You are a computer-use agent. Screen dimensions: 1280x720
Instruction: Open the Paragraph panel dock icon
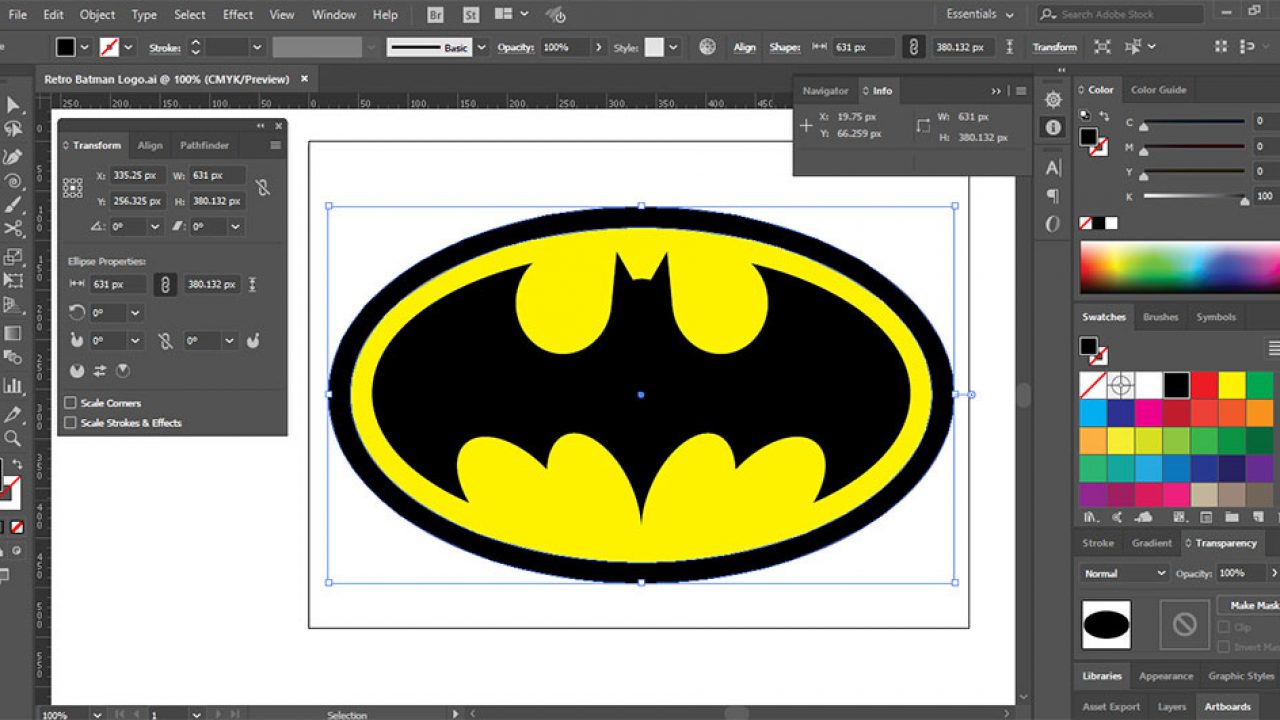1053,196
